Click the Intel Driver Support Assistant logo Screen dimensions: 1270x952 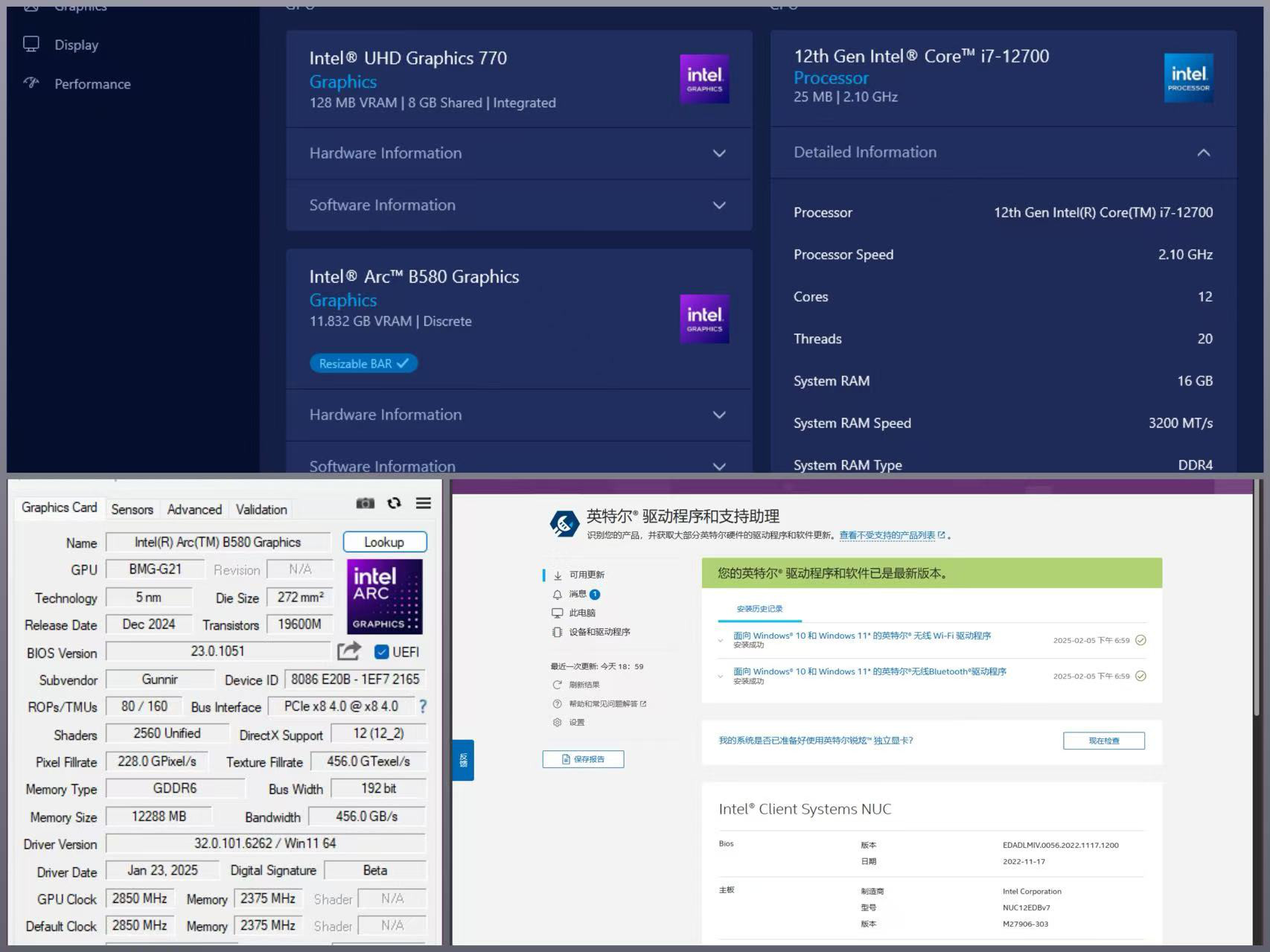pyautogui.click(x=564, y=523)
